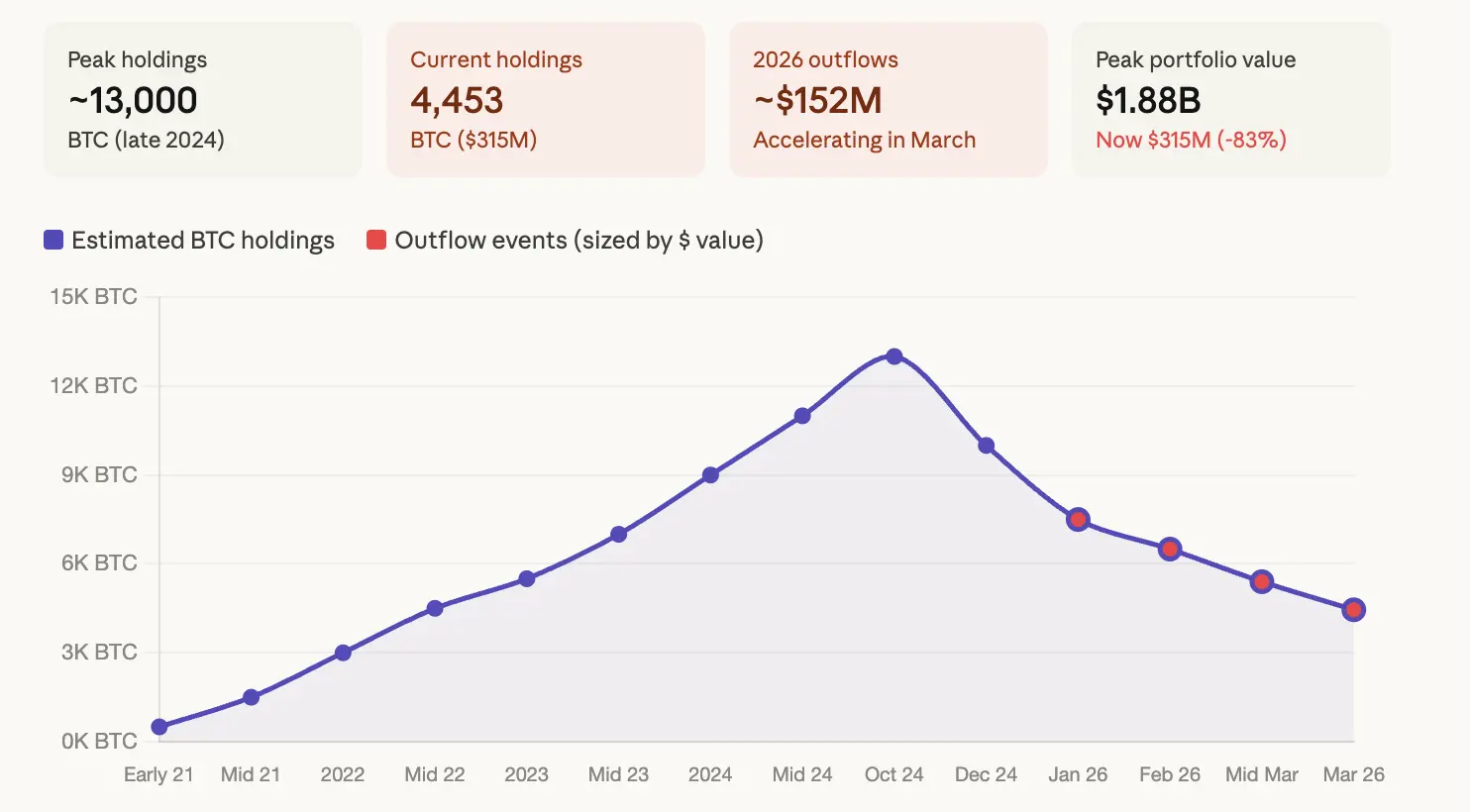Select the Mar 26 x-axis label
The image size is (1470, 812).
tap(1353, 774)
